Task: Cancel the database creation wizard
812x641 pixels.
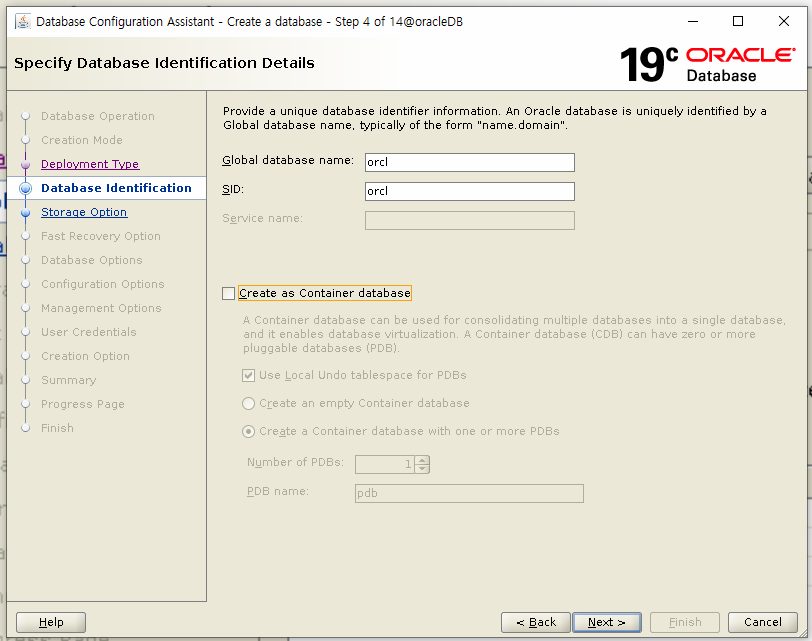Action: coord(762,622)
